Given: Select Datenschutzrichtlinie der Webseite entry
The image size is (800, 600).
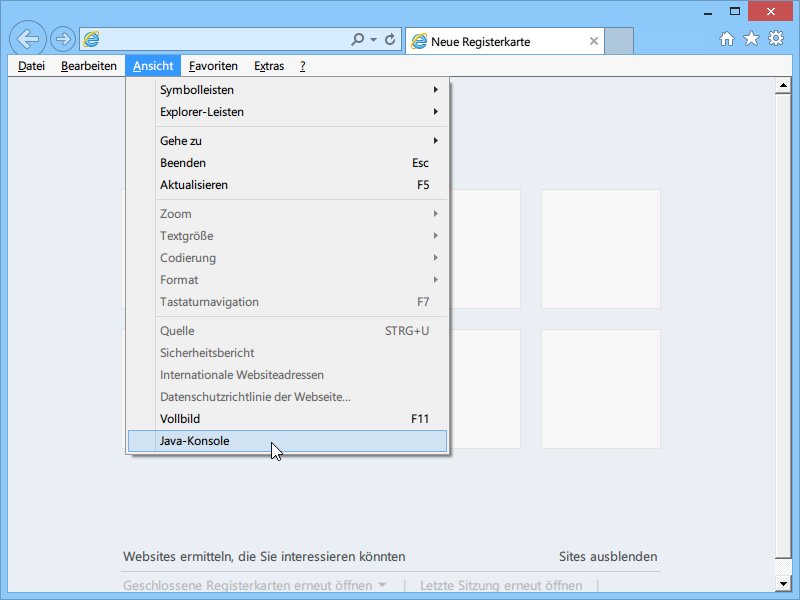Looking at the screenshot, I should [287, 396].
